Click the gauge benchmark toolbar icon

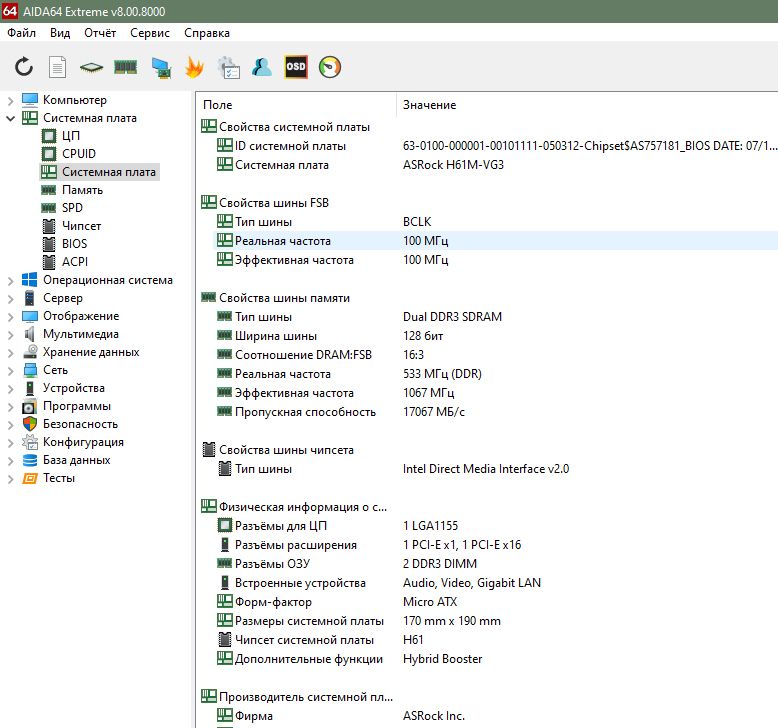[330, 67]
